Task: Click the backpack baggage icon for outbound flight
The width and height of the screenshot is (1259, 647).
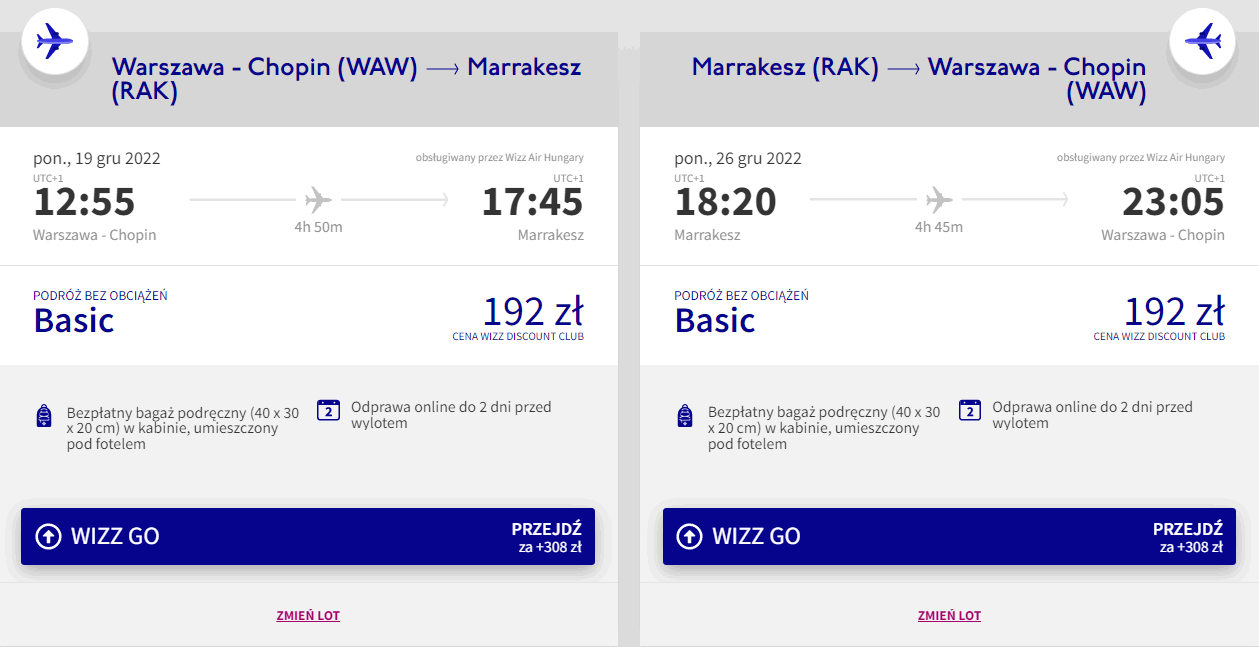Action: click(44, 415)
